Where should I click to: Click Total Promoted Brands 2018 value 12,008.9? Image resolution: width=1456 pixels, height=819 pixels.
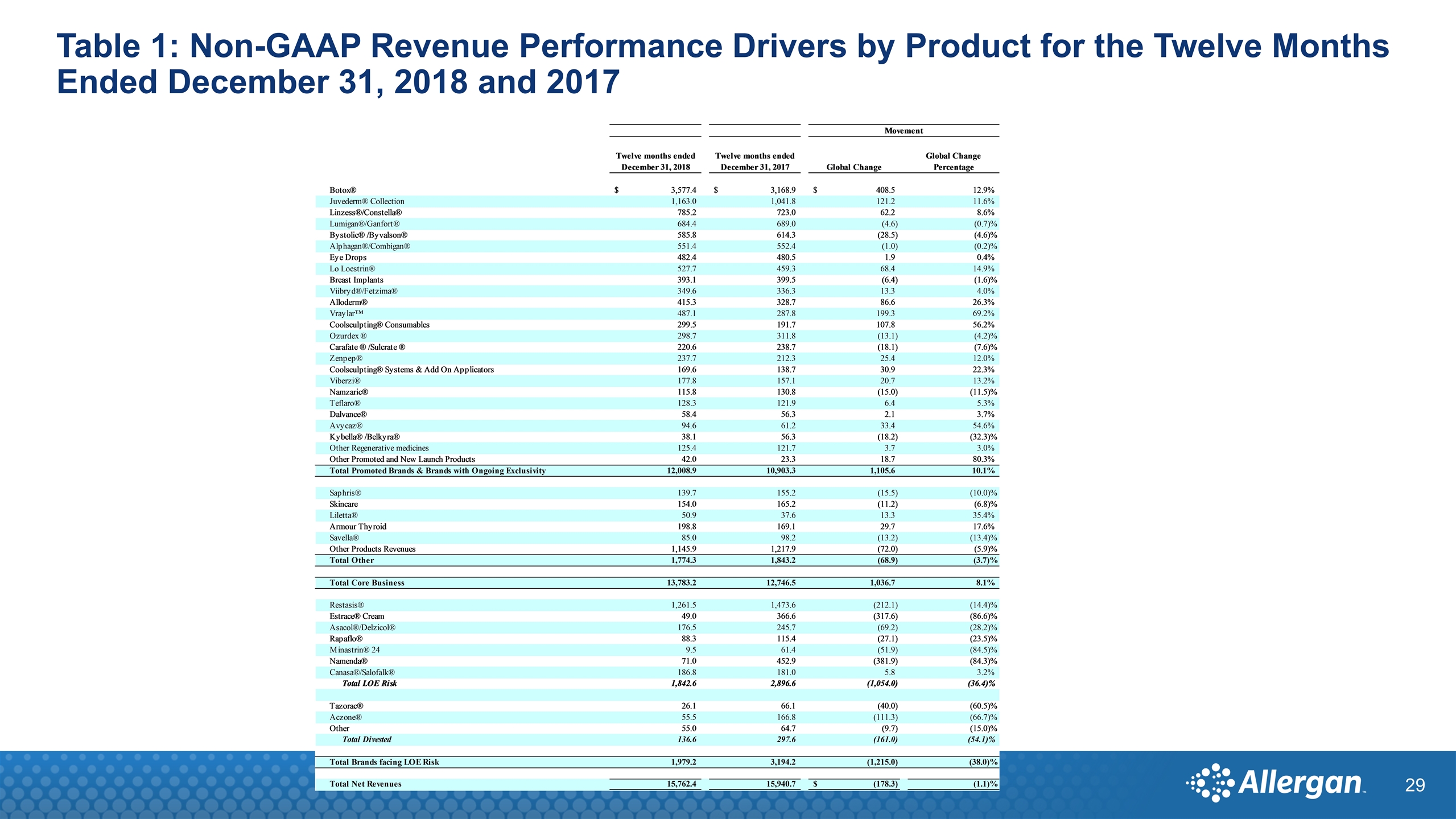682,470
